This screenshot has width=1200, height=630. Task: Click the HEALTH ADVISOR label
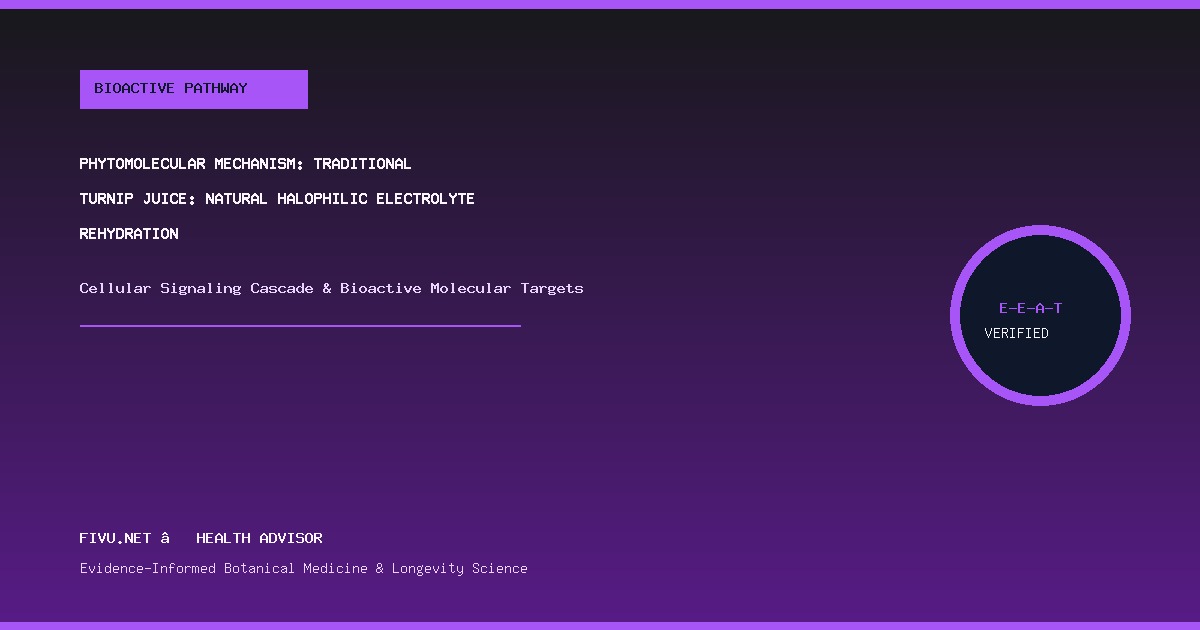259,538
